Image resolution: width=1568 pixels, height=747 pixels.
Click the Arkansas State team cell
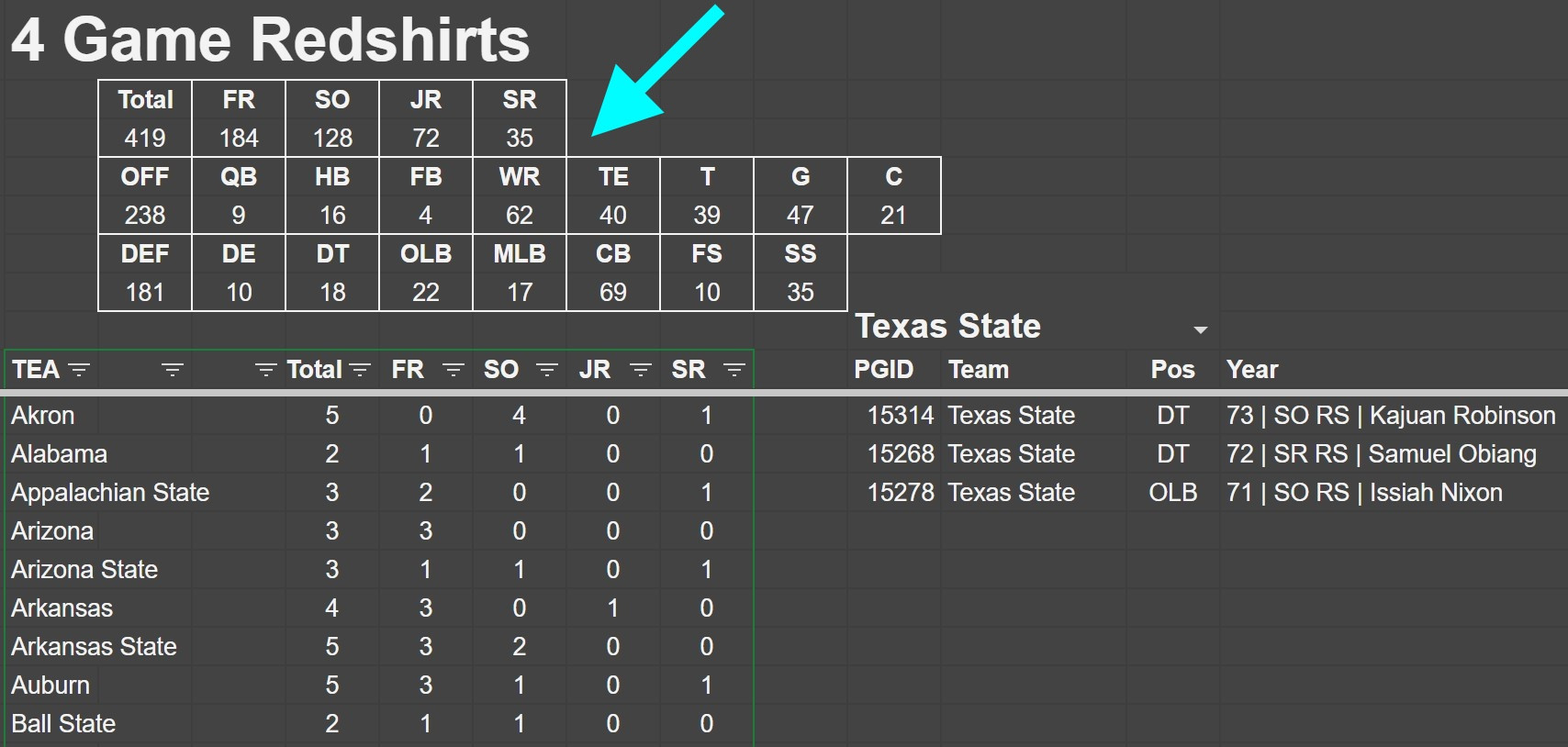pos(94,647)
